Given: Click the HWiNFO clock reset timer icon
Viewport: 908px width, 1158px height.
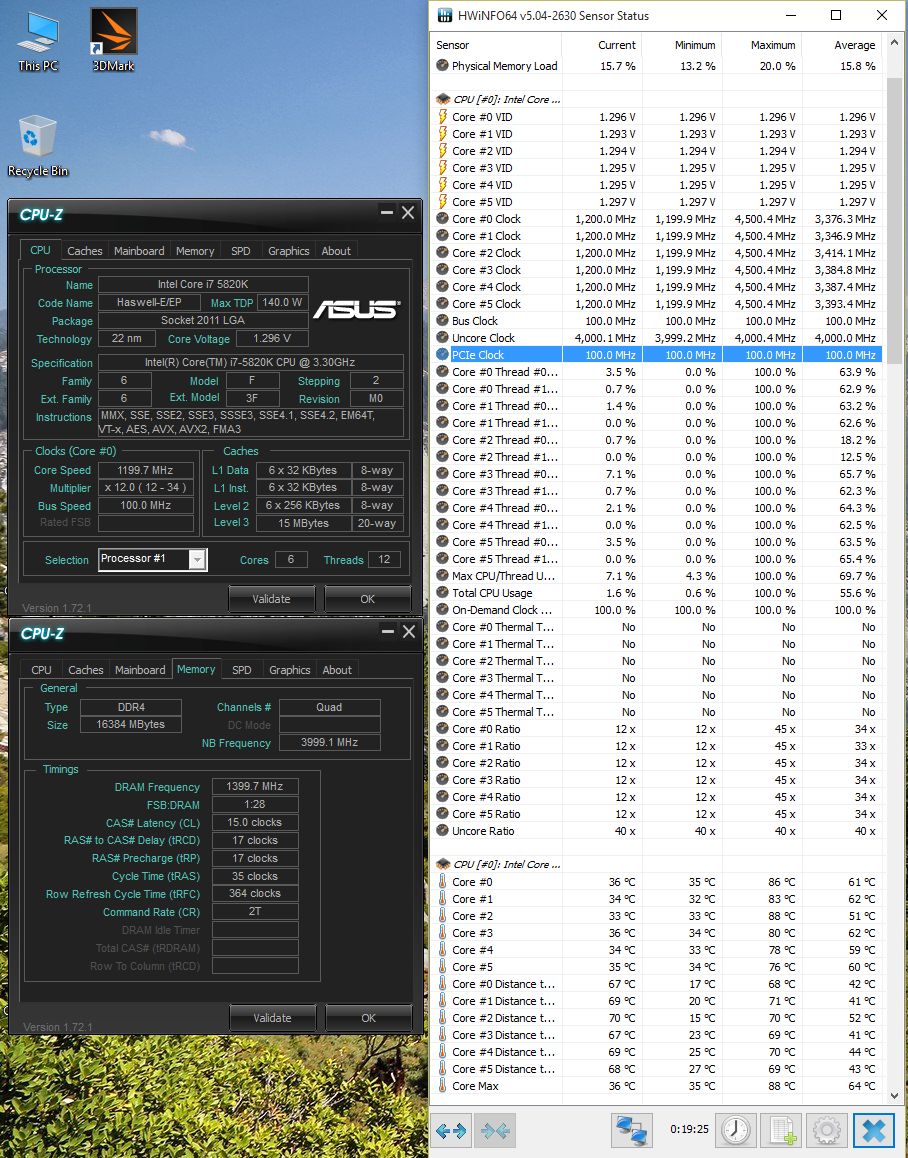Looking at the screenshot, I should pos(735,1130).
